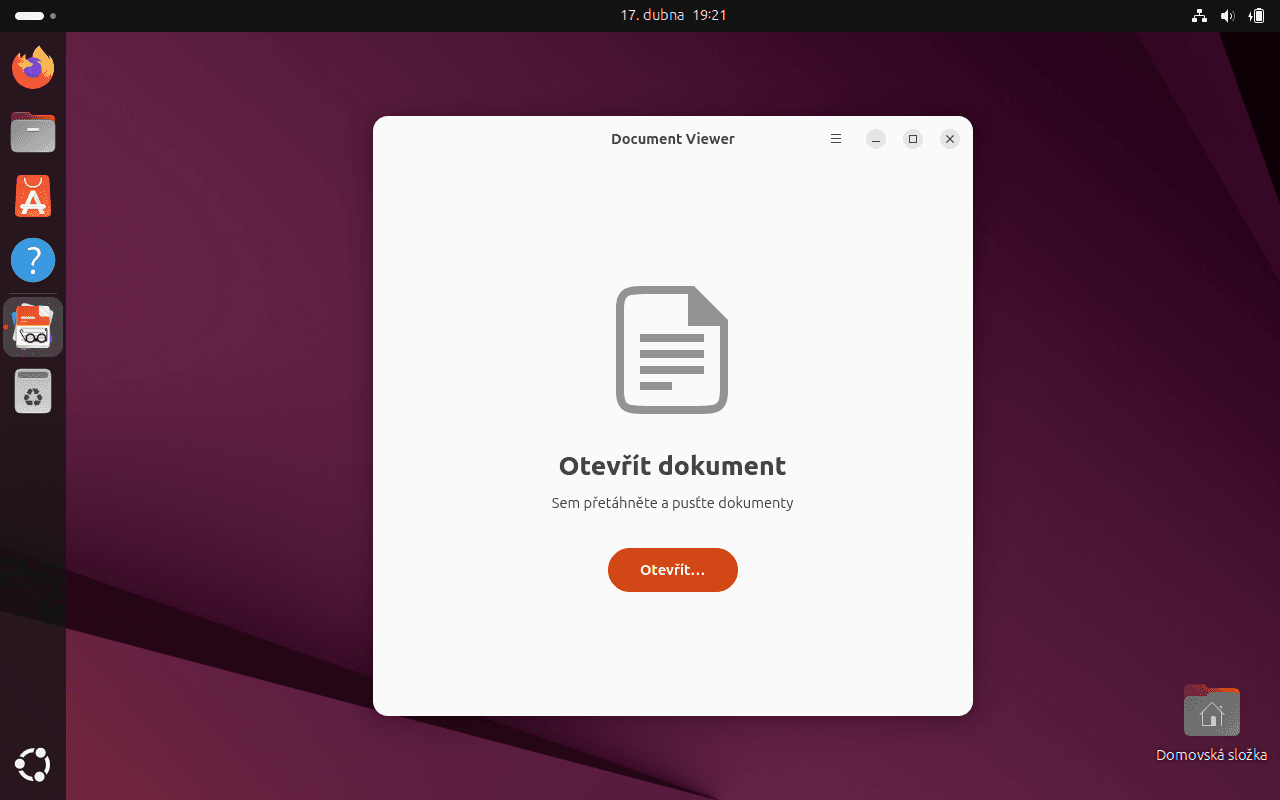Open the Document Viewer hamburger menu
This screenshot has width=1280, height=800.
[836, 139]
